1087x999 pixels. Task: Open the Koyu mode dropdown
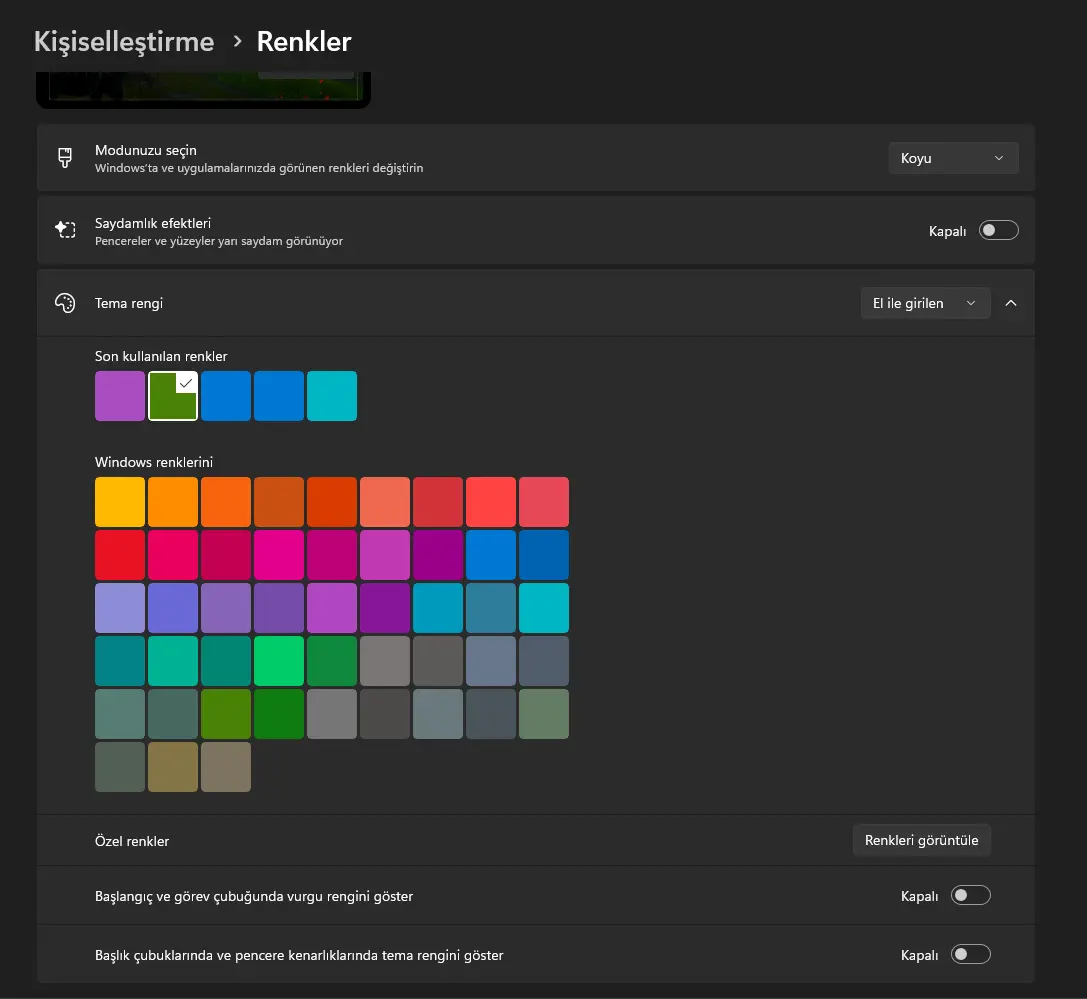tap(953, 158)
